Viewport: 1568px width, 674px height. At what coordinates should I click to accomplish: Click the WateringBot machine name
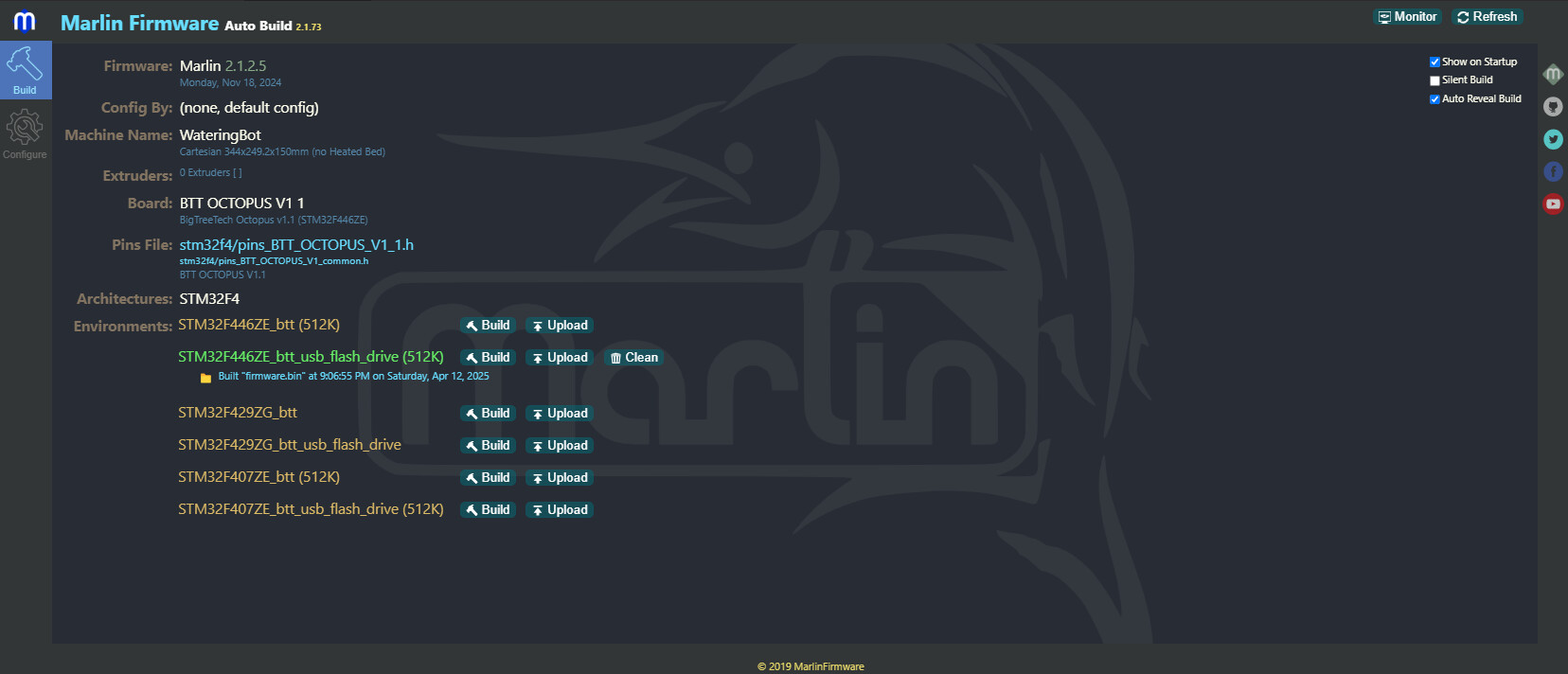220,135
